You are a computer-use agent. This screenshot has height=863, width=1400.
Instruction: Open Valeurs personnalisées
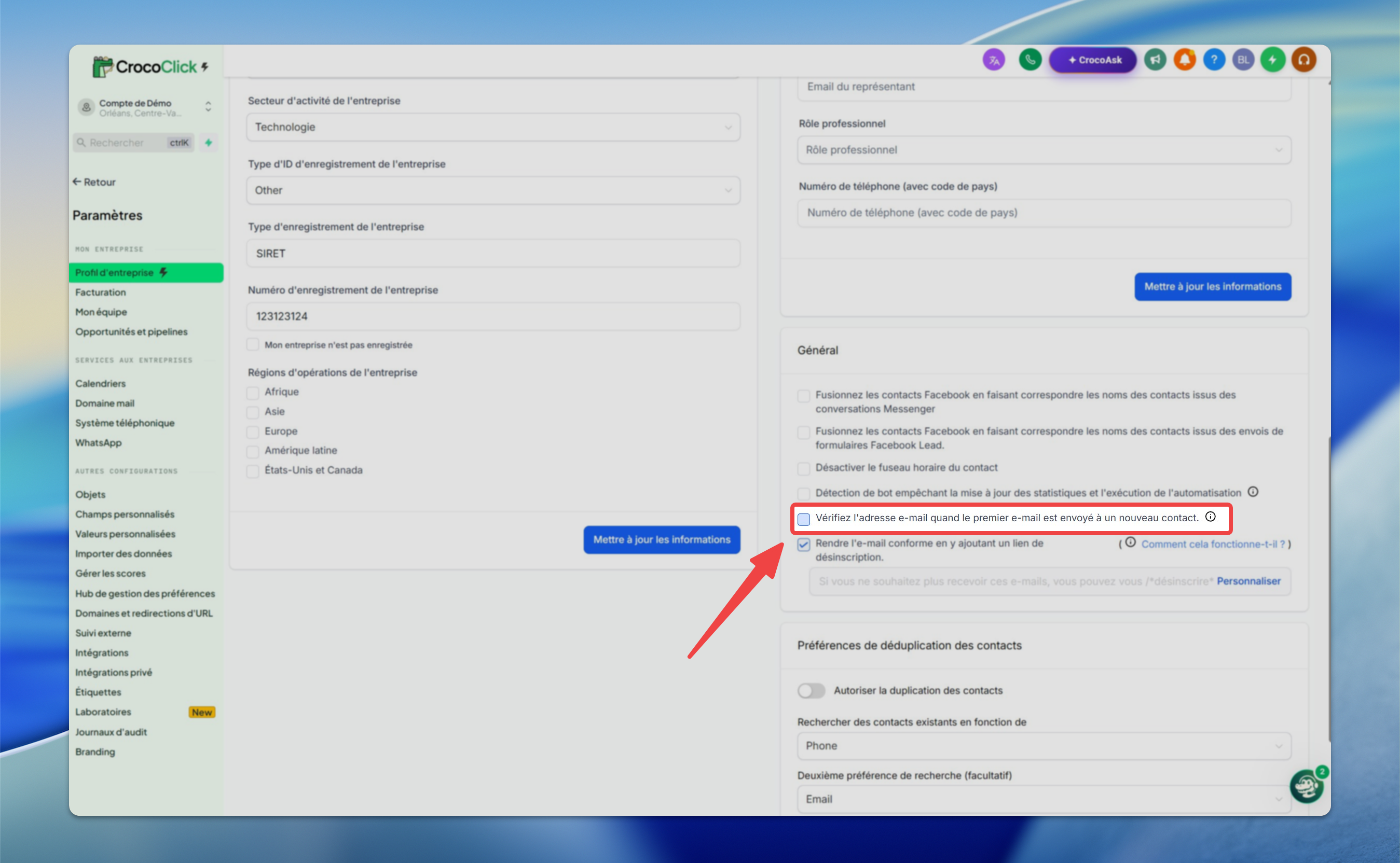(x=126, y=534)
